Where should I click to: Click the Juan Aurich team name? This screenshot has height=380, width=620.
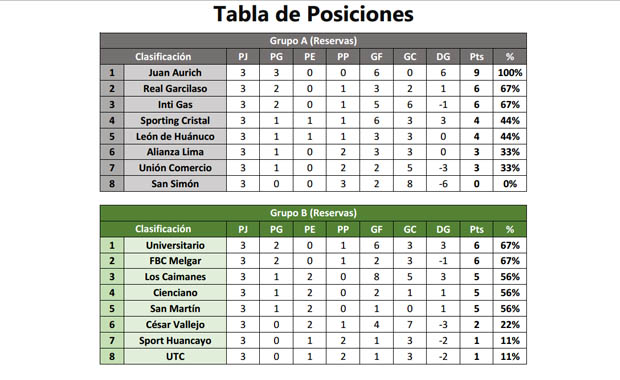tap(175, 73)
